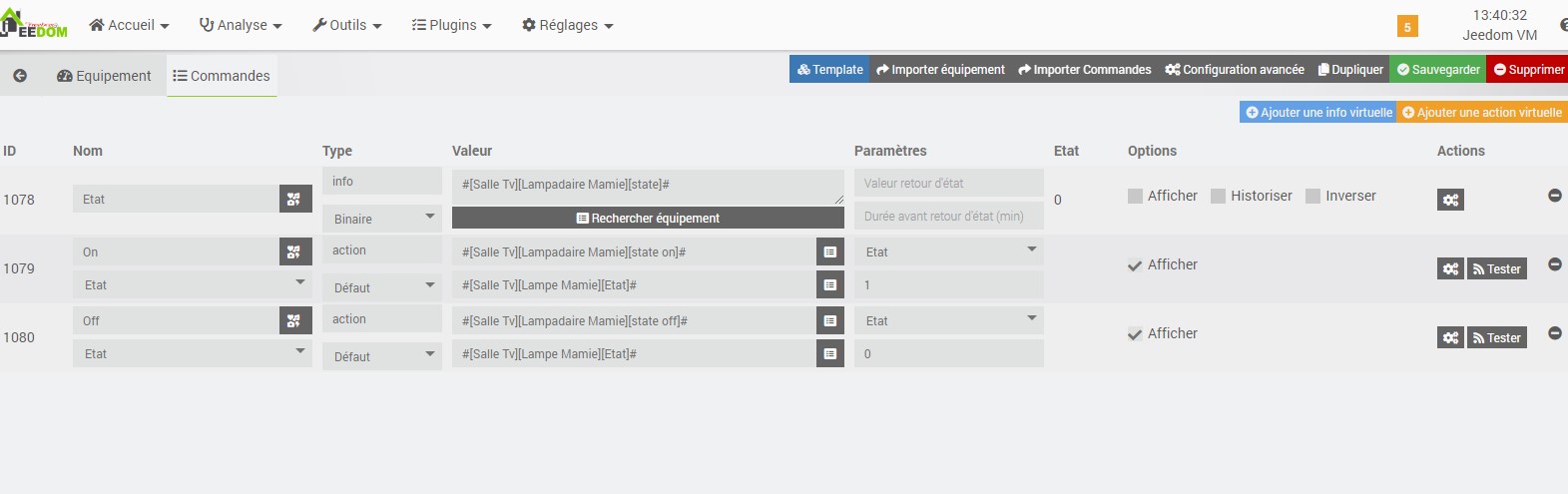
Task: Remove command 1080 with minus icon
Action: tap(1554, 333)
